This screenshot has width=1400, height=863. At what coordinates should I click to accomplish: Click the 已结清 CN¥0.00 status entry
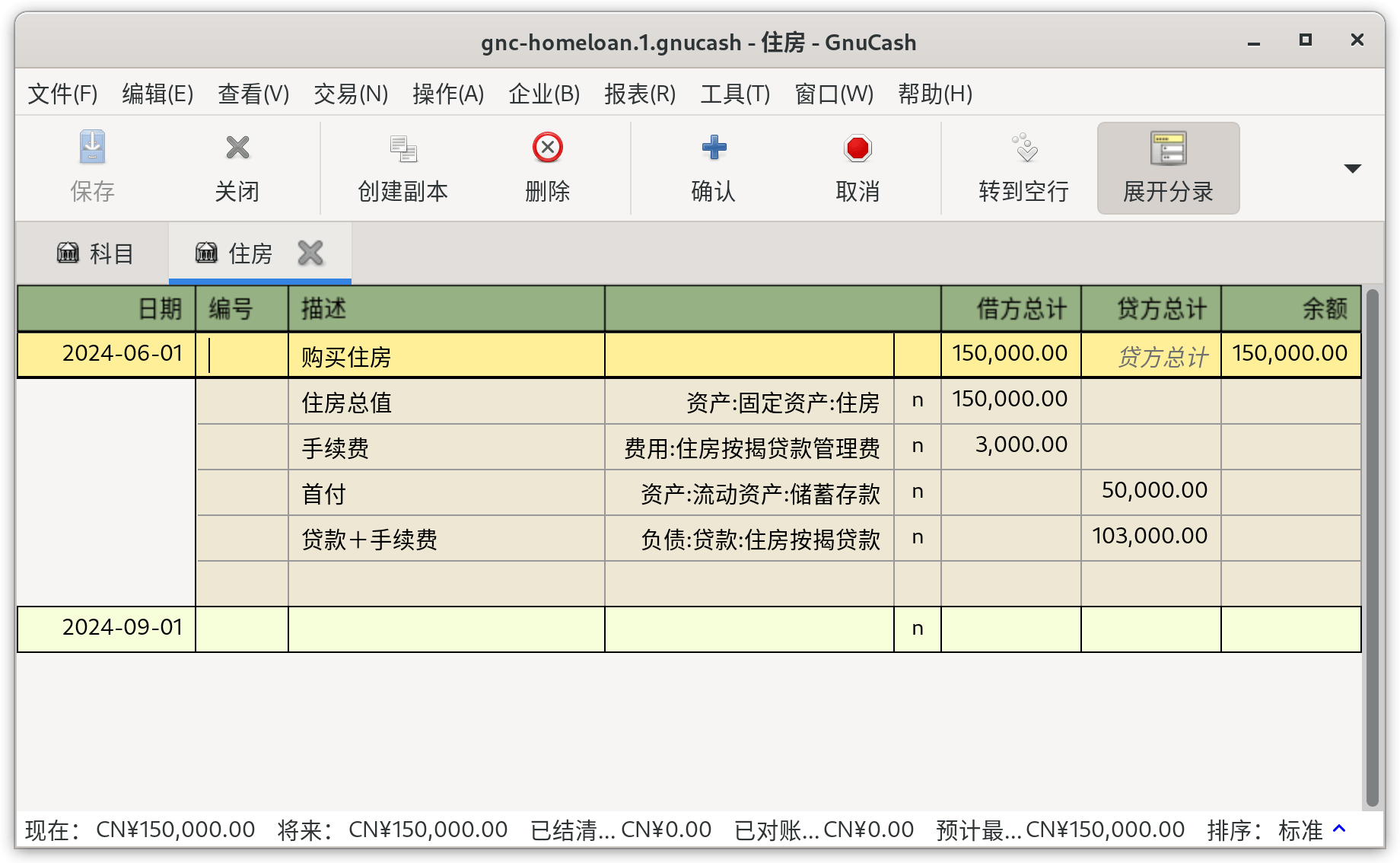pos(621,830)
